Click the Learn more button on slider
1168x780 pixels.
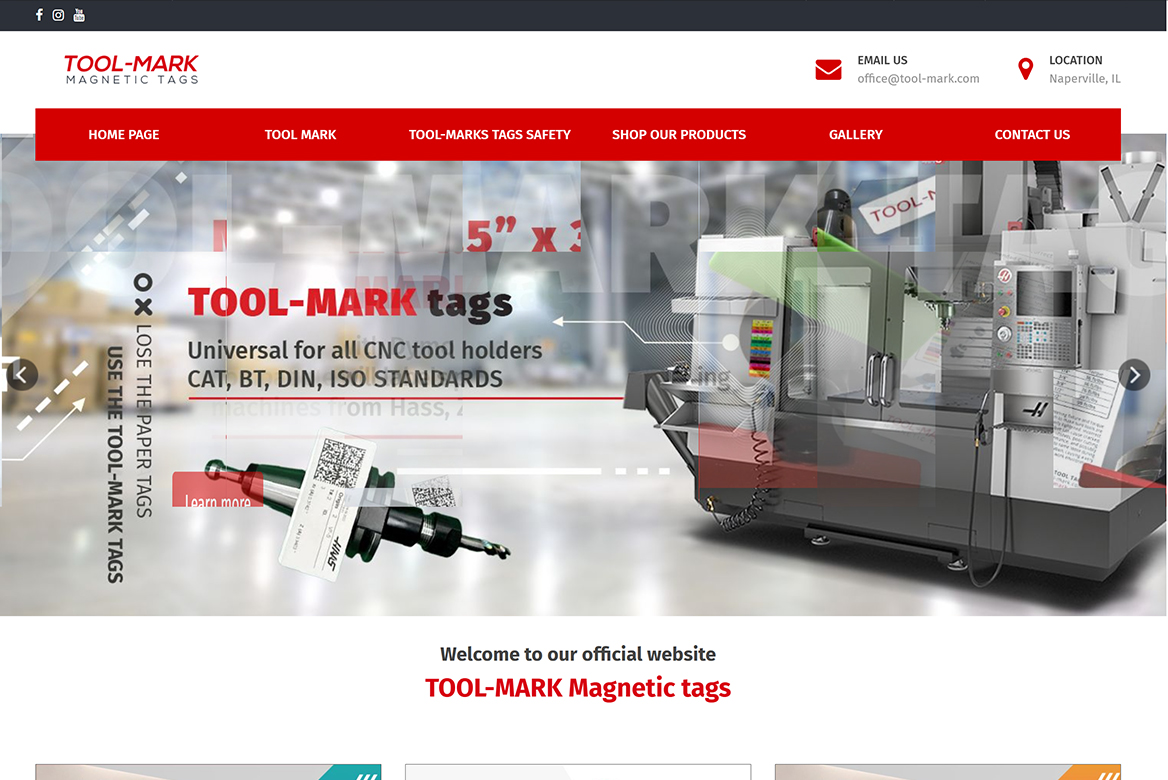218,490
